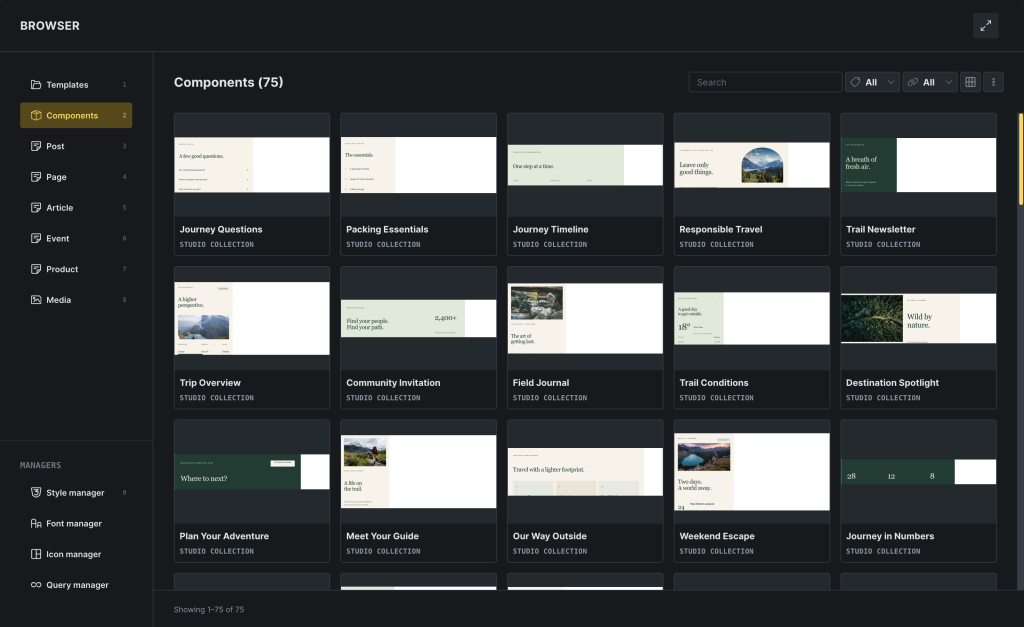Toggle the grid view layout icon
The image size is (1024, 627).
pyautogui.click(x=970, y=82)
